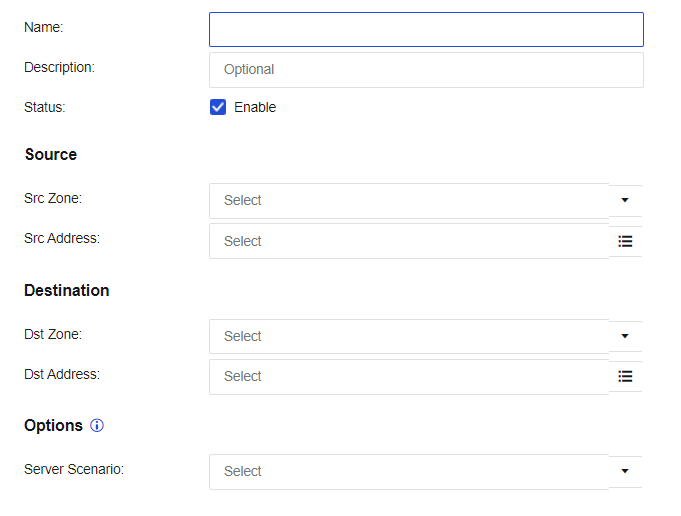Click the Server Scenario select field

(x=408, y=471)
